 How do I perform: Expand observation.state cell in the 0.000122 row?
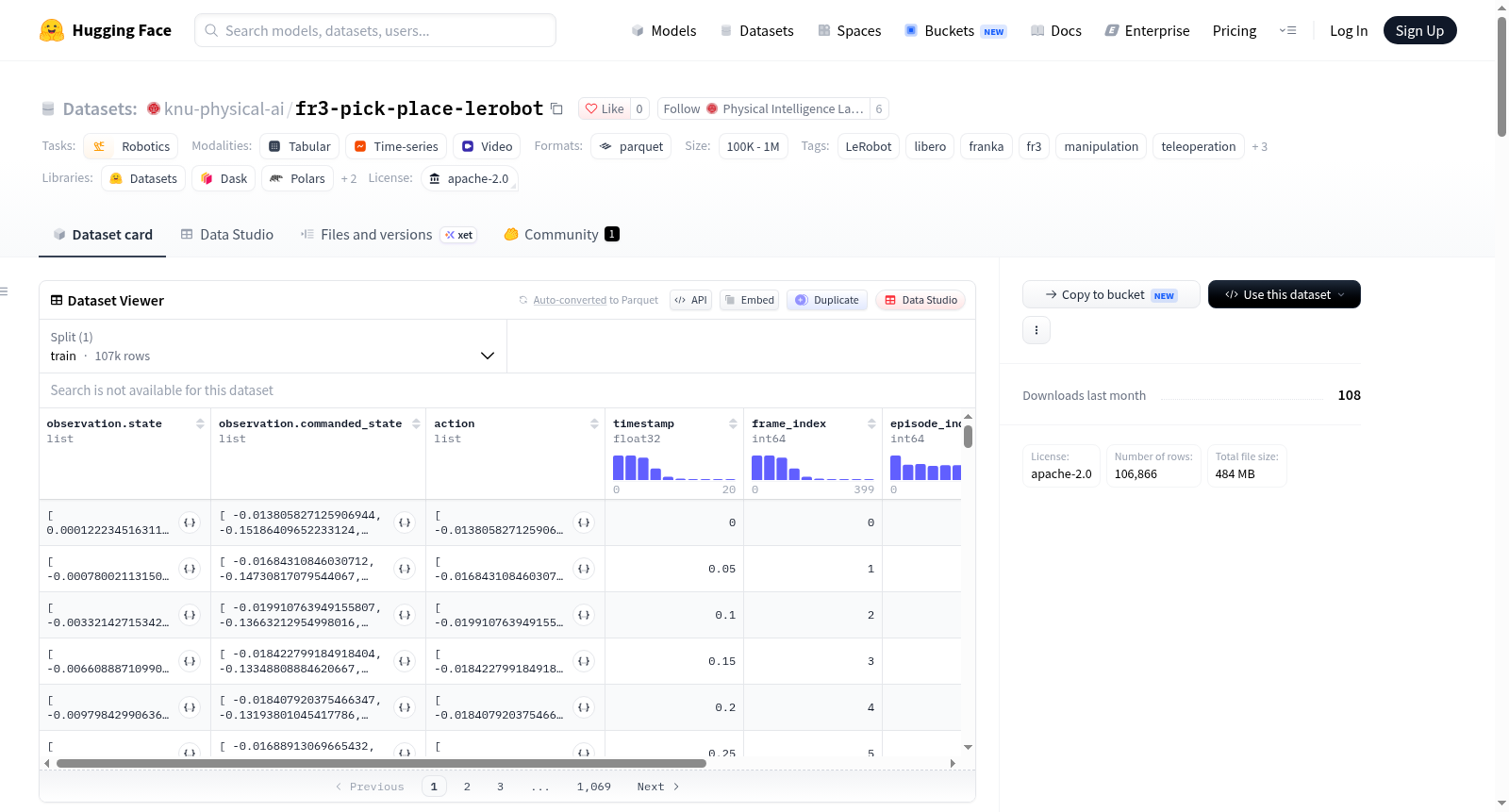tap(190, 522)
